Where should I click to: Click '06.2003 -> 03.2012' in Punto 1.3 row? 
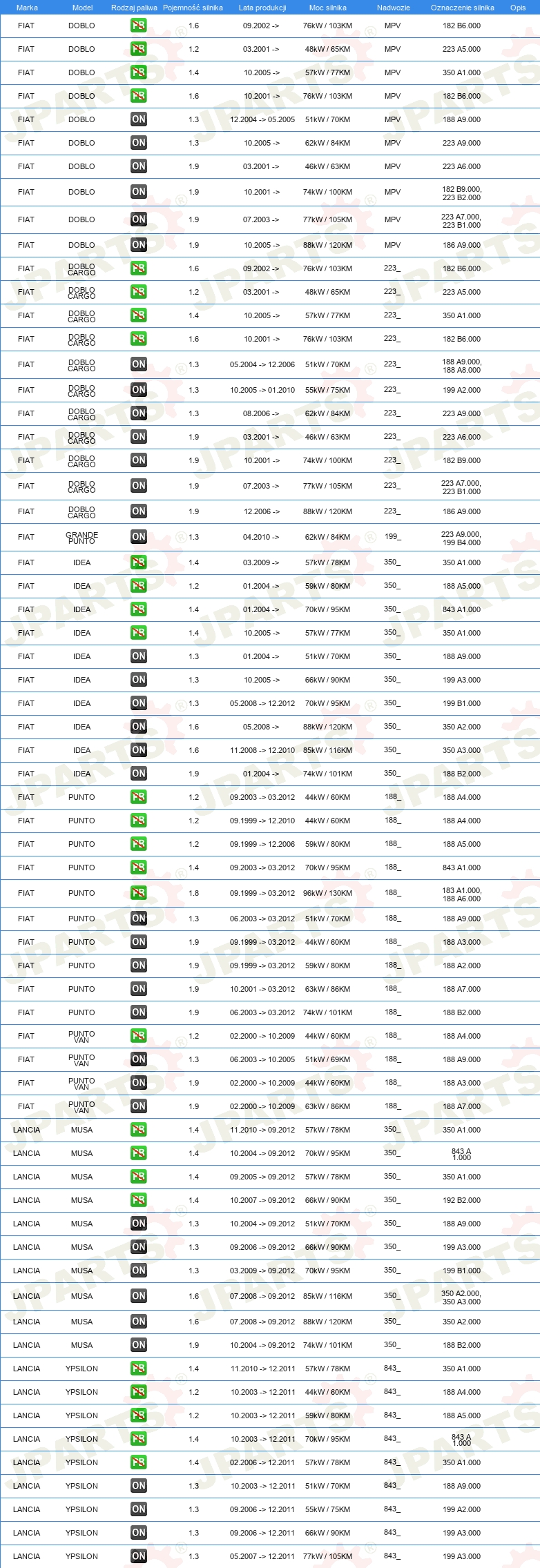(x=262, y=919)
